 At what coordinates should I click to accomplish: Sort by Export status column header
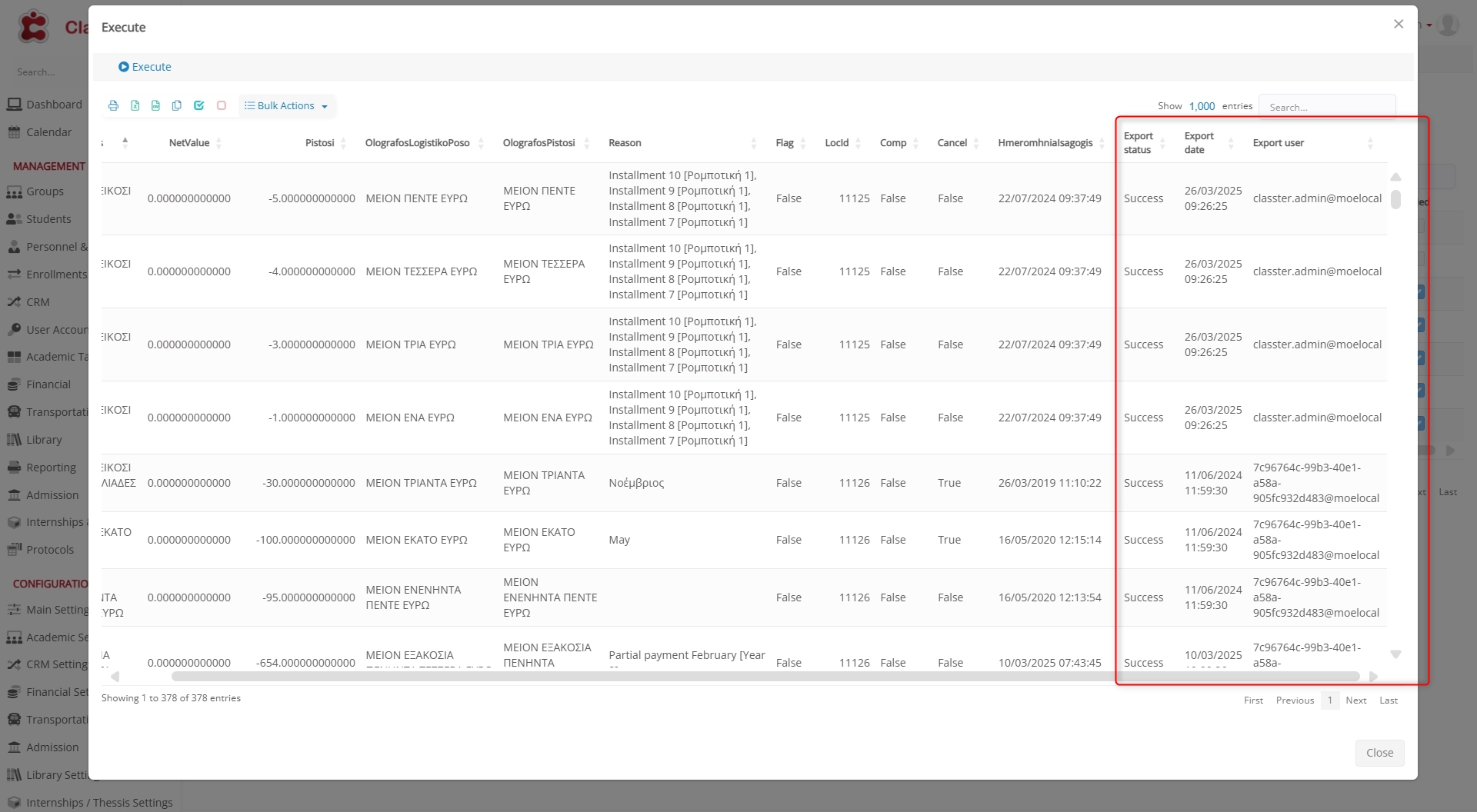(x=1139, y=143)
